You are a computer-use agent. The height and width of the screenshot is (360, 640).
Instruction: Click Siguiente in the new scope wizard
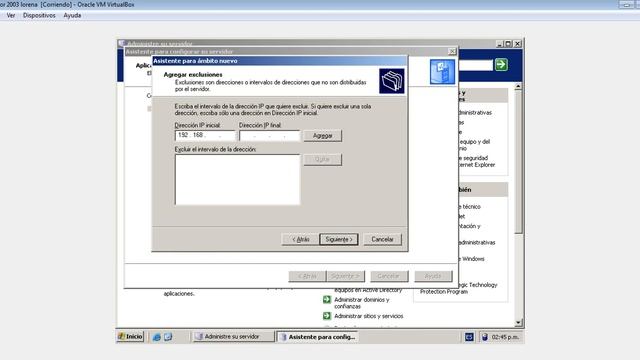(339, 240)
